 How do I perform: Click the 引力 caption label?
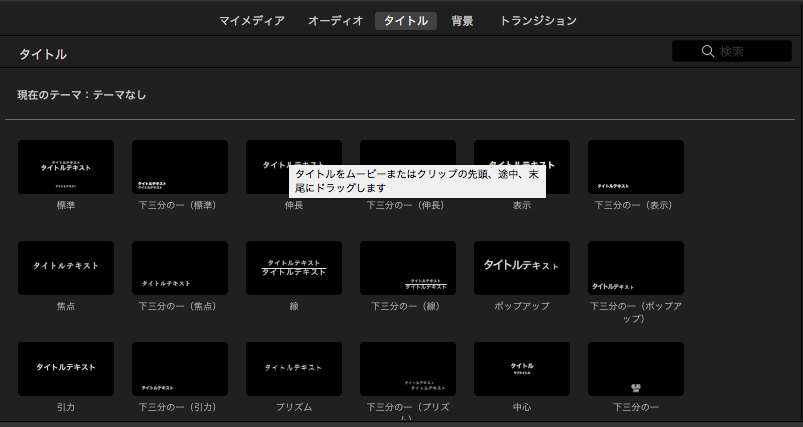(66, 408)
